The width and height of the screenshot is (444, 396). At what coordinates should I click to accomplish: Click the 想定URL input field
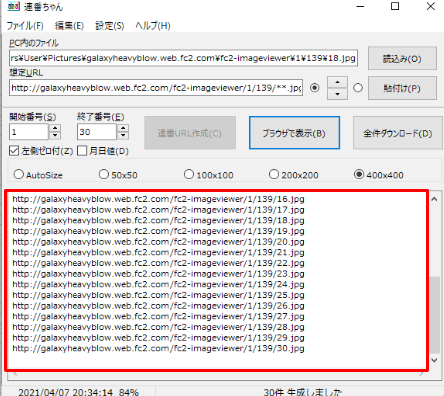(156, 88)
